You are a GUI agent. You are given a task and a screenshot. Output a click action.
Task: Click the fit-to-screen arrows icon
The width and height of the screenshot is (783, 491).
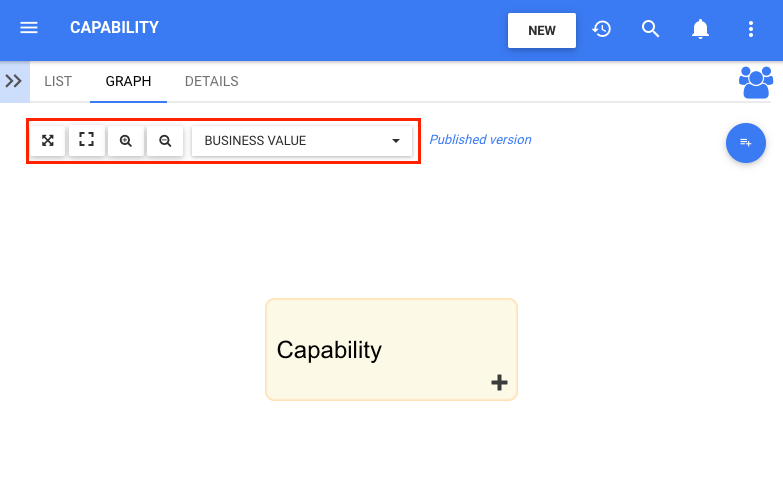point(47,141)
